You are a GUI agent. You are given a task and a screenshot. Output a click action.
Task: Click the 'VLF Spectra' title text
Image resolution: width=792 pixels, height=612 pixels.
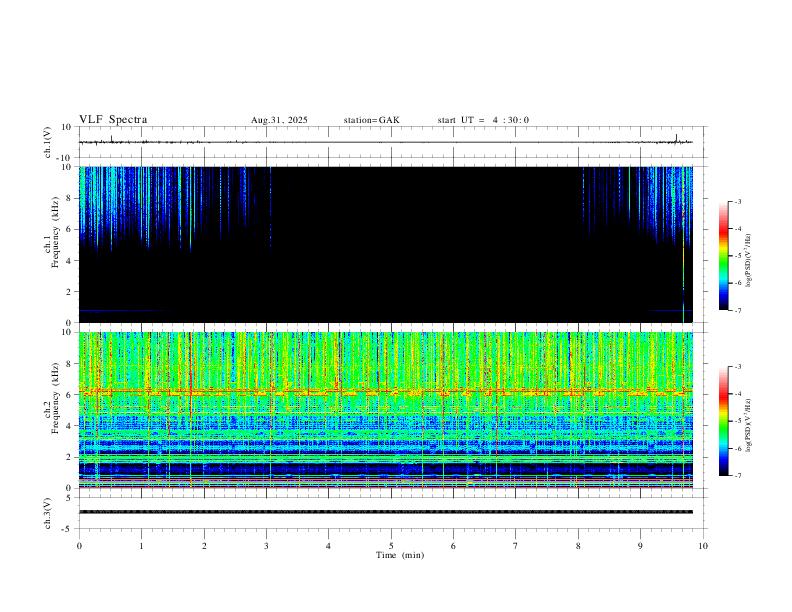click(x=113, y=120)
